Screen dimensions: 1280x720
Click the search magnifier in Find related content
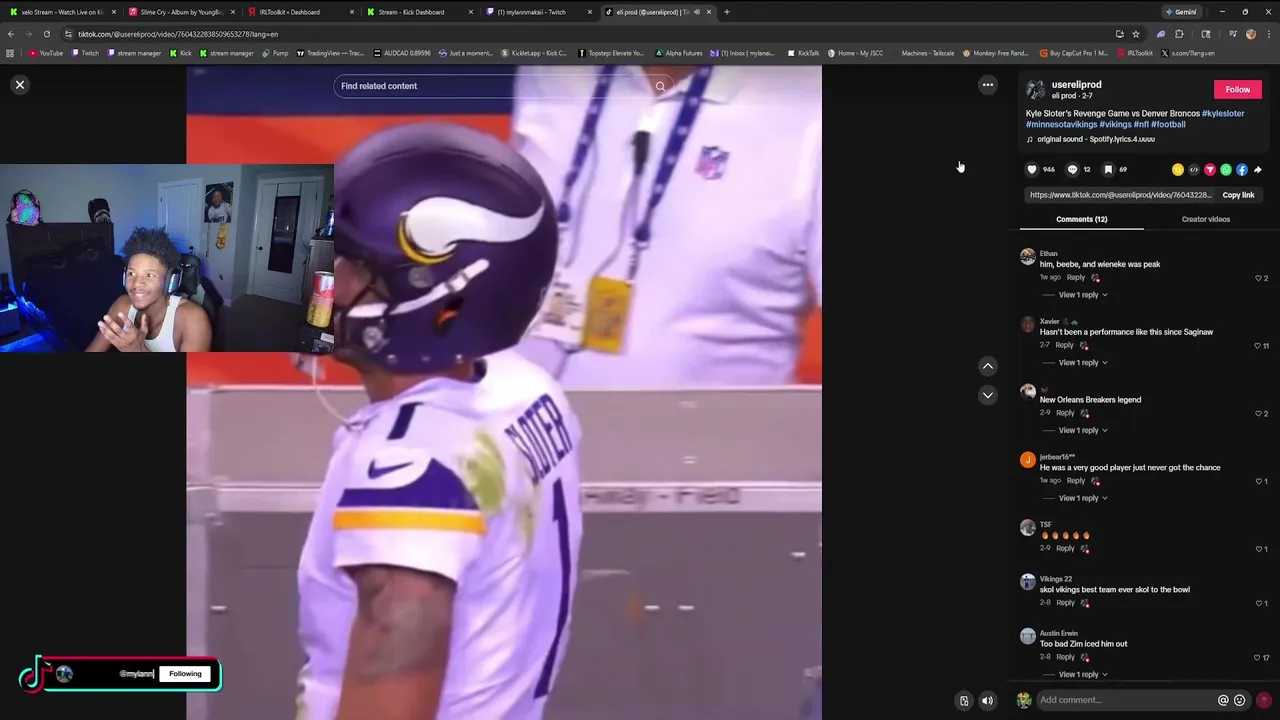pos(660,86)
